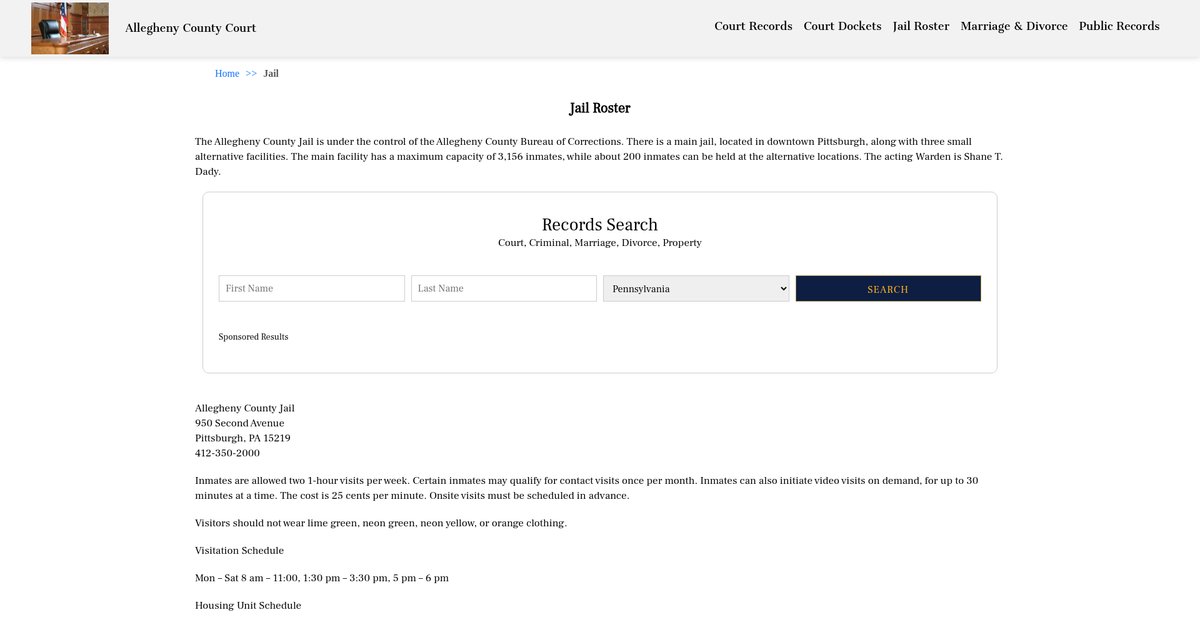The image size is (1200, 620).
Task: Open the Allegheny County Court site title
Action: pos(190,28)
